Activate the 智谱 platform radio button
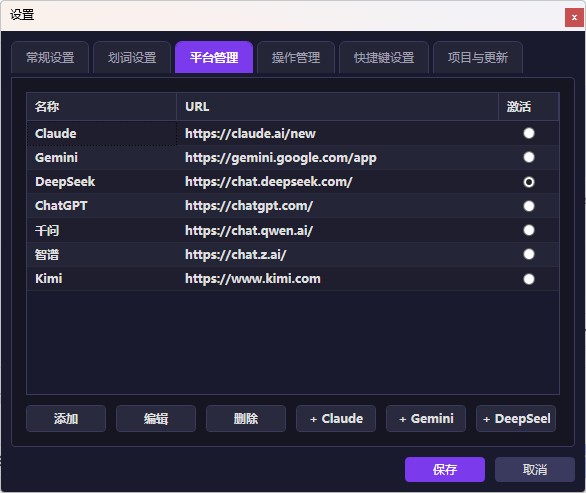Viewport: 586px width, 493px height. click(x=528, y=255)
